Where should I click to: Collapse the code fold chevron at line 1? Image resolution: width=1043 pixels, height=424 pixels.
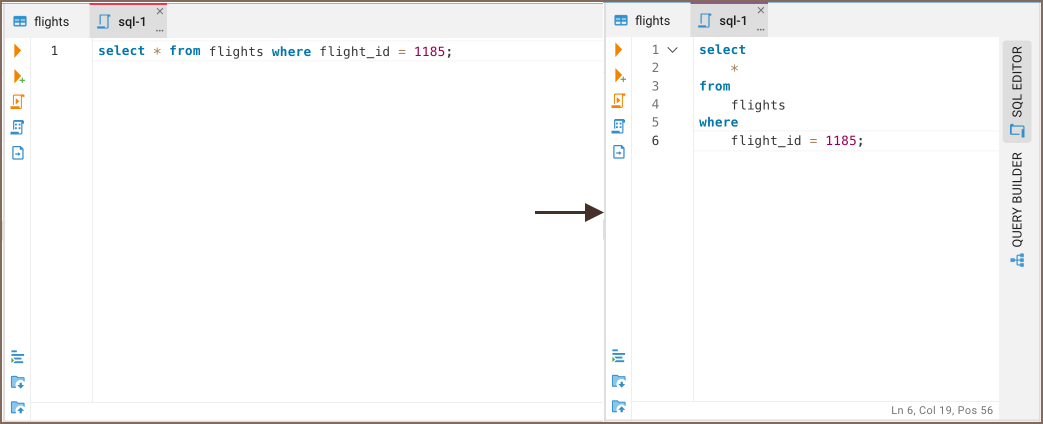pos(672,50)
